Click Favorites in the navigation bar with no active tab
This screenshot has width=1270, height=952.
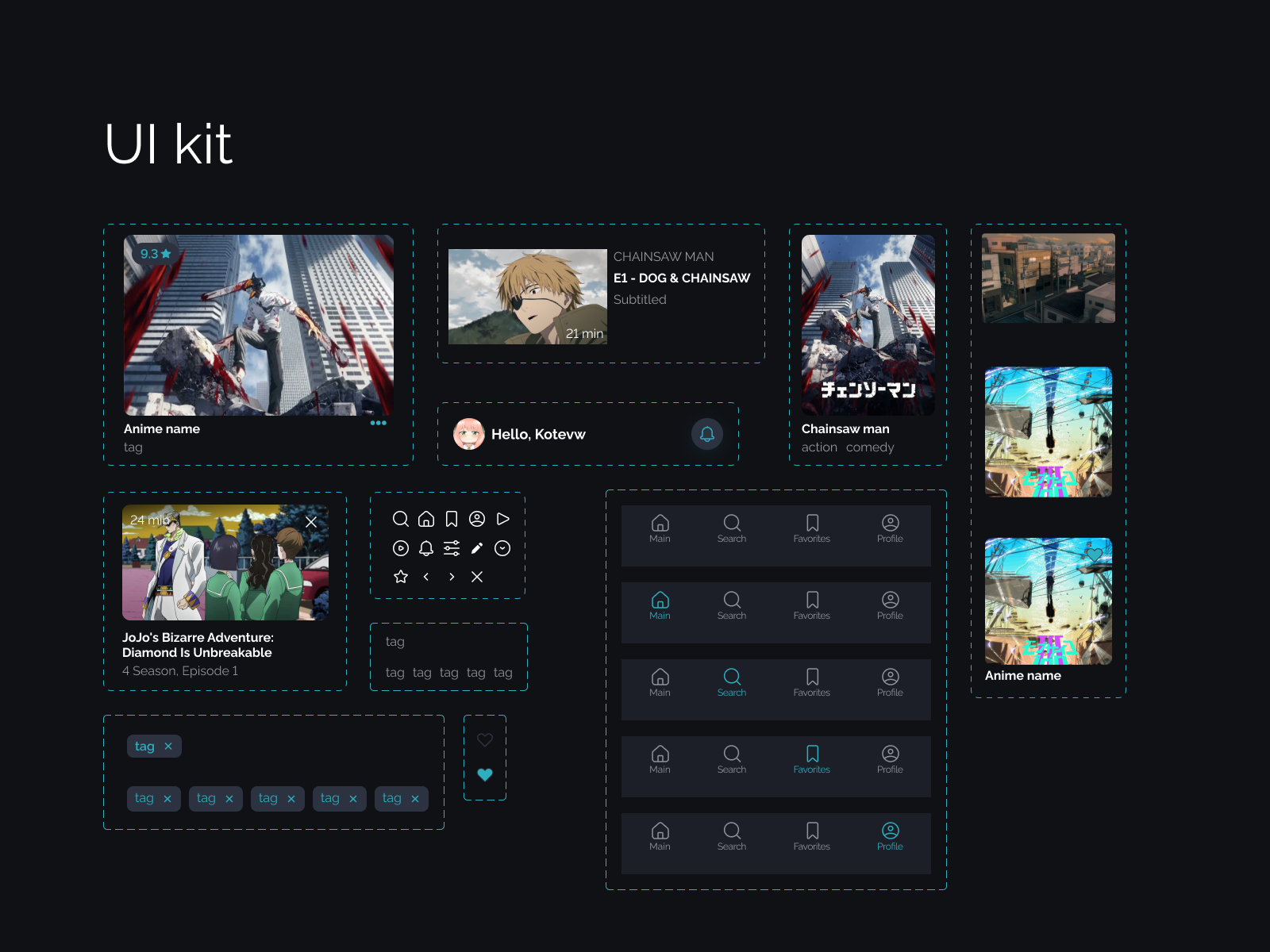(x=812, y=529)
